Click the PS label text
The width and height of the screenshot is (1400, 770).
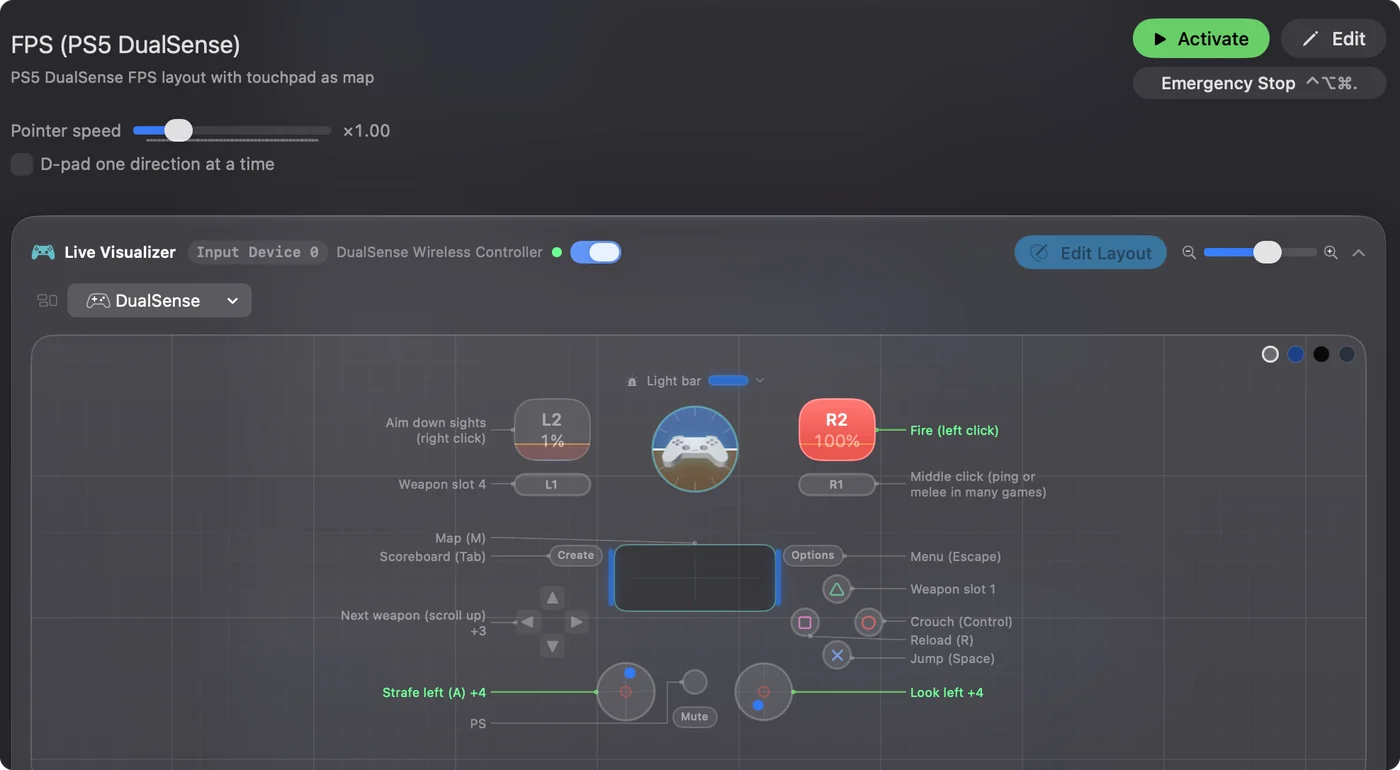coord(478,723)
